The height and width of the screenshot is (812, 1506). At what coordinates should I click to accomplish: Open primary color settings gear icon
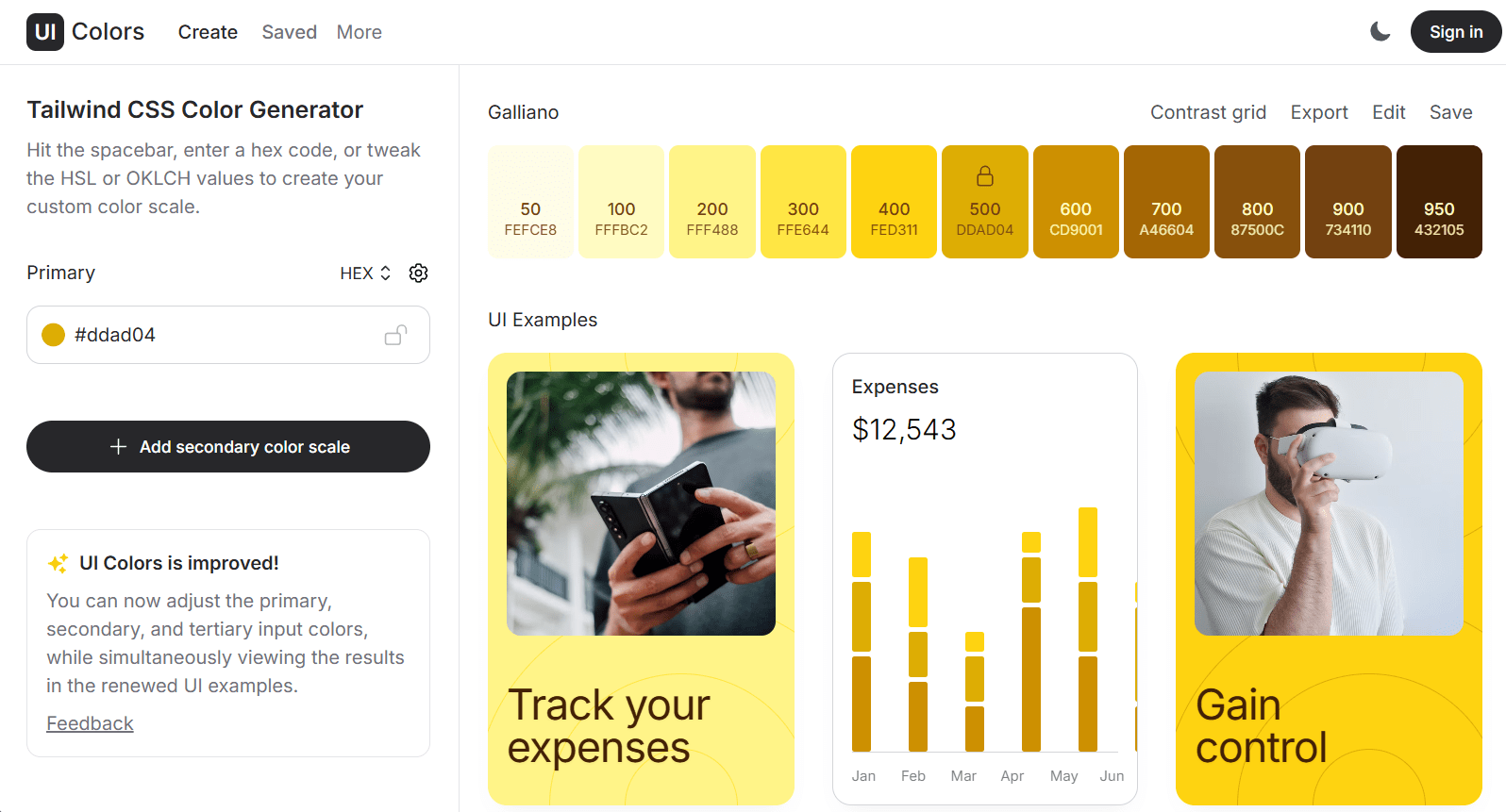click(419, 273)
